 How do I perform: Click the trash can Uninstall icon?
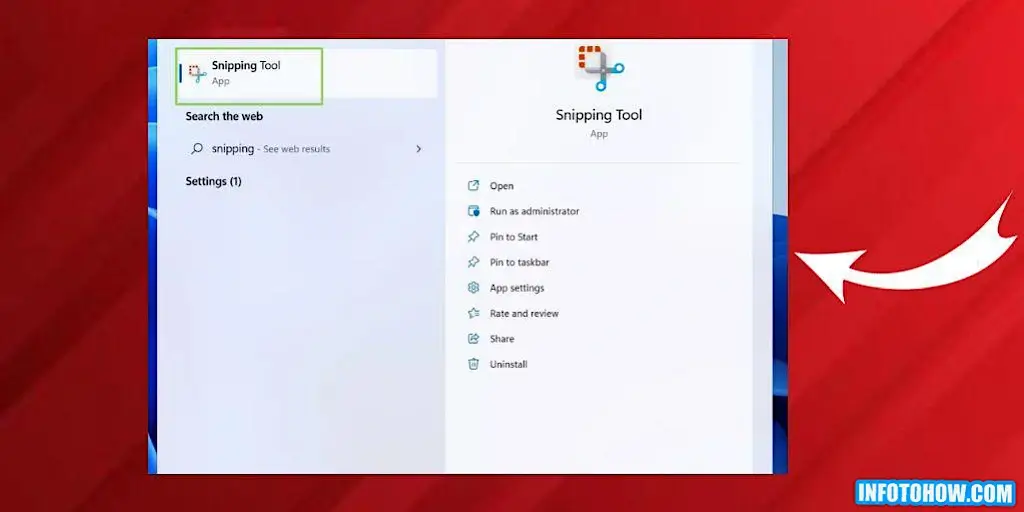point(473,364)
